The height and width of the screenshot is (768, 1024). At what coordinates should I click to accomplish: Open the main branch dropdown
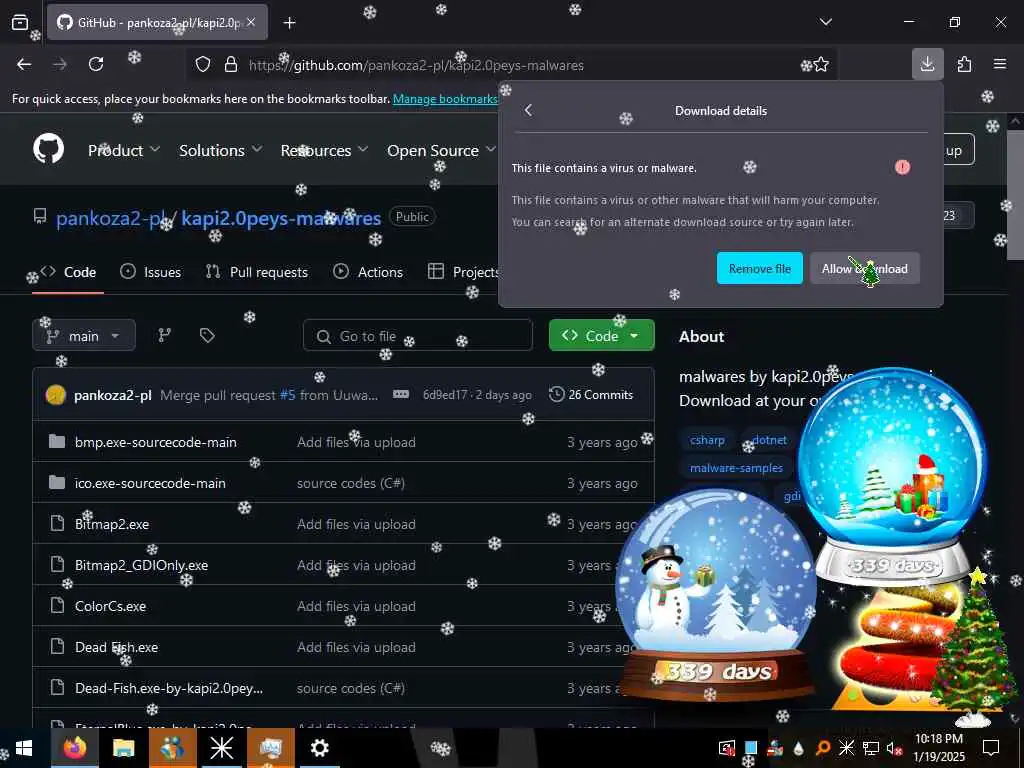point(84,336)
